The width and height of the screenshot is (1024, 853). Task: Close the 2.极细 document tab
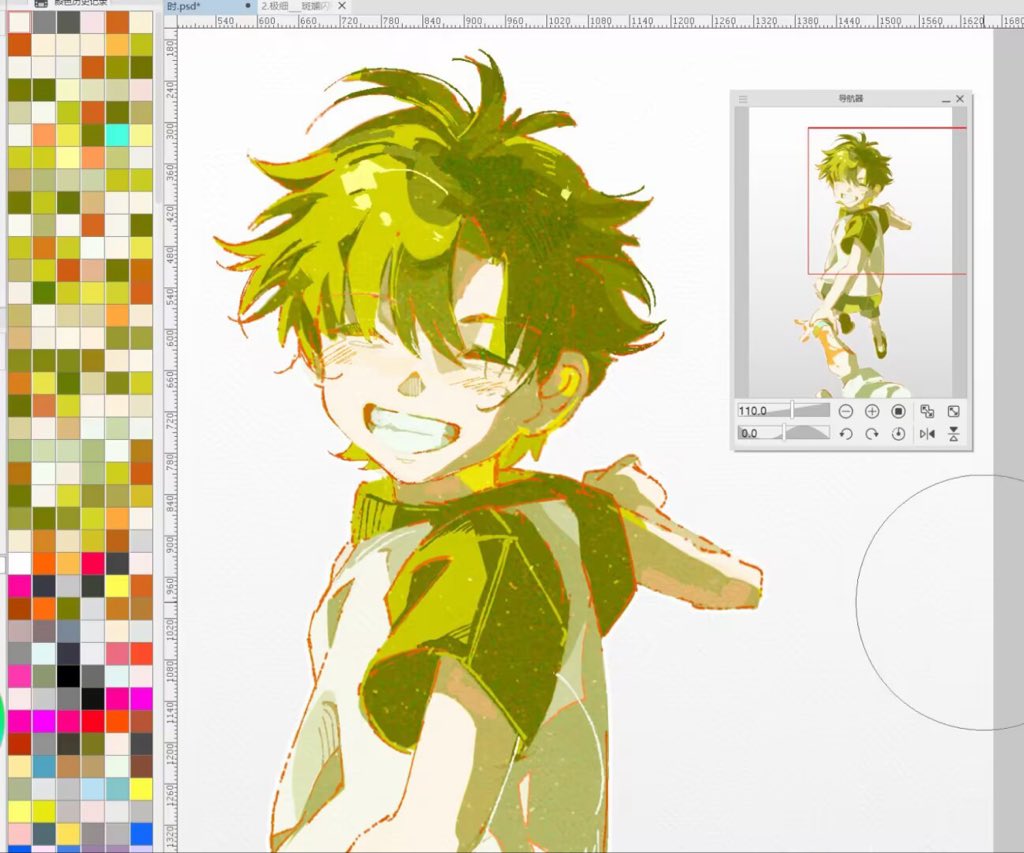(342, 6)
